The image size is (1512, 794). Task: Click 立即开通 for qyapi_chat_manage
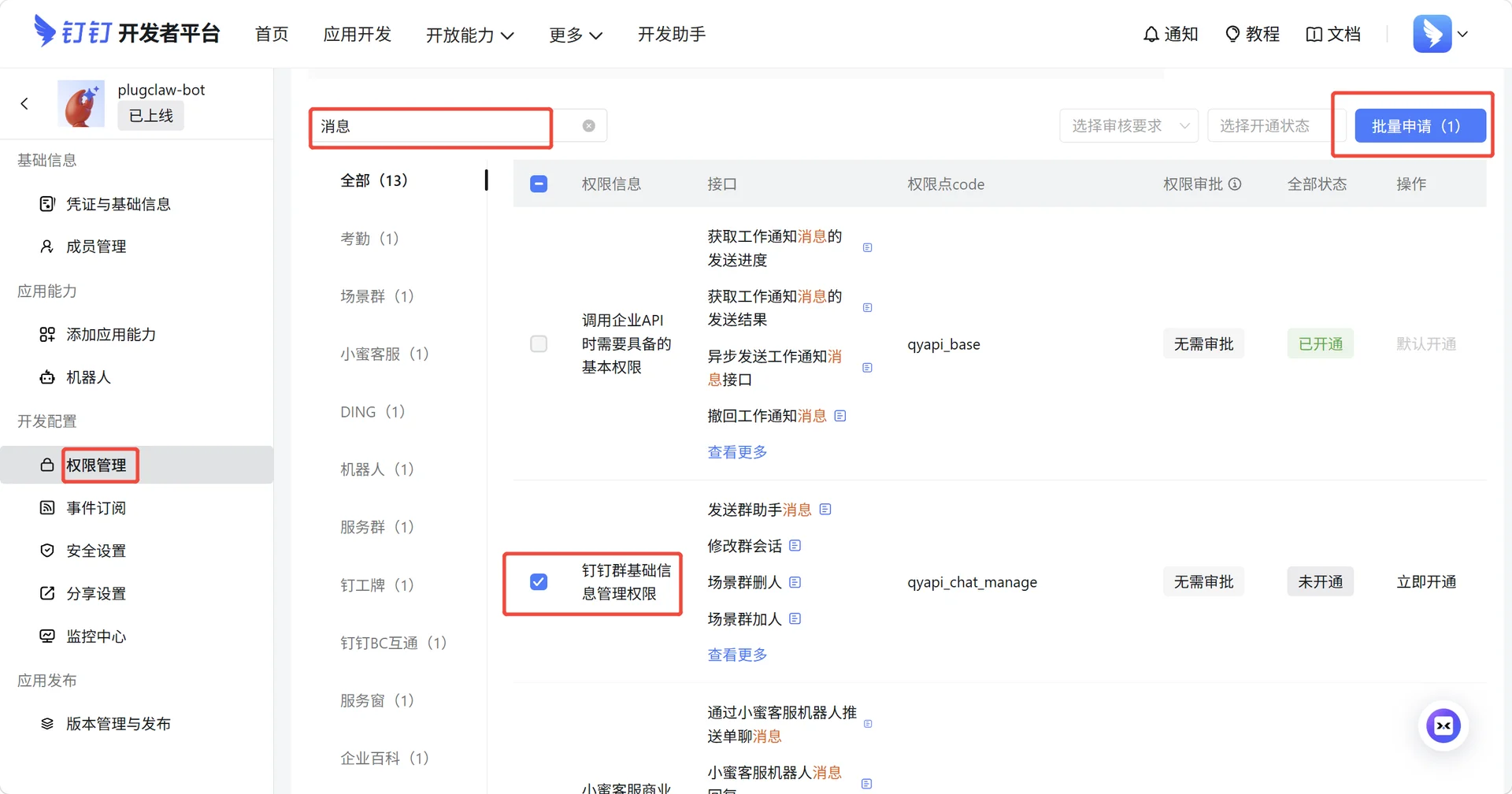click(1426, 582)
